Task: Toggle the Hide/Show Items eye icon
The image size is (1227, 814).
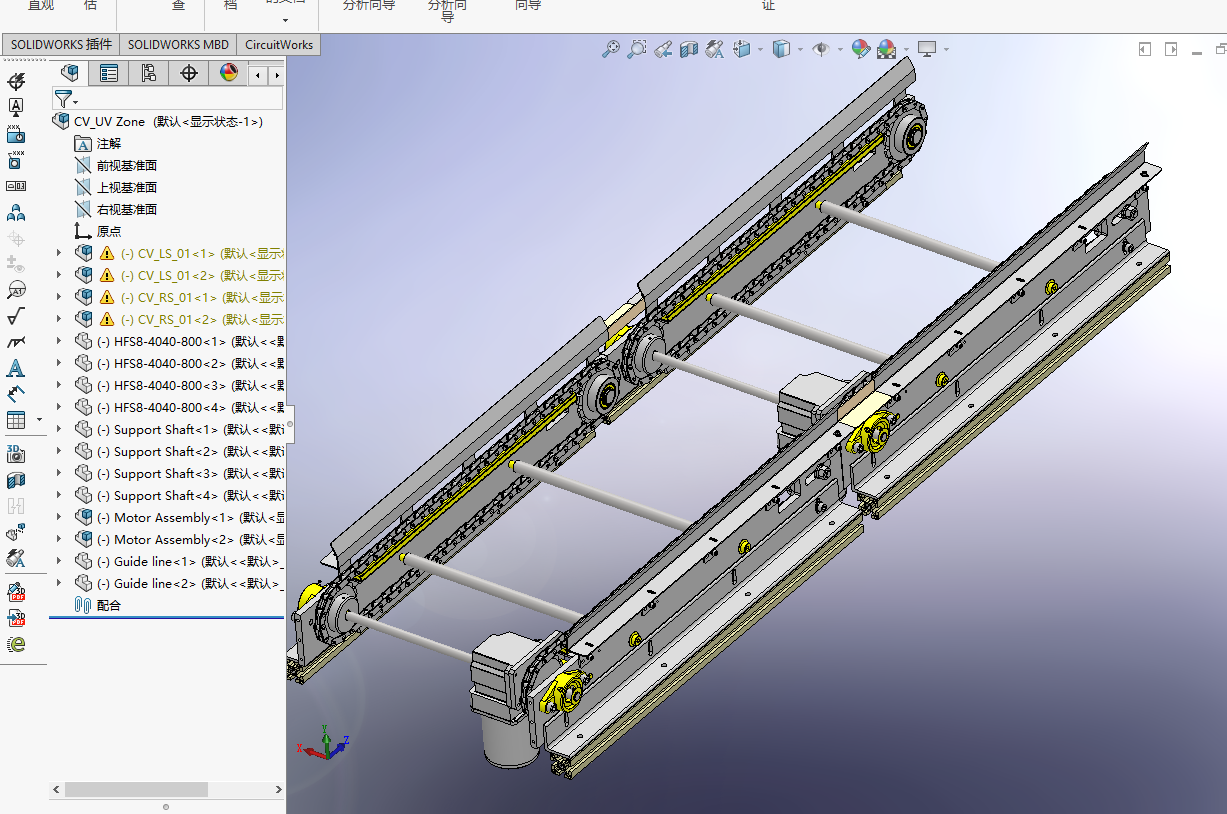Action: point(821,48)
